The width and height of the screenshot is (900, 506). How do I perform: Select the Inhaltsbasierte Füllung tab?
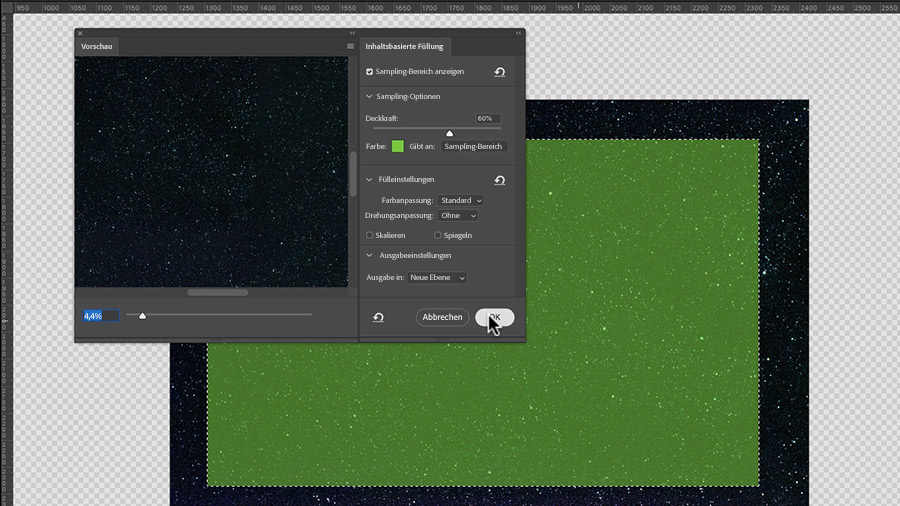(405, 46)
